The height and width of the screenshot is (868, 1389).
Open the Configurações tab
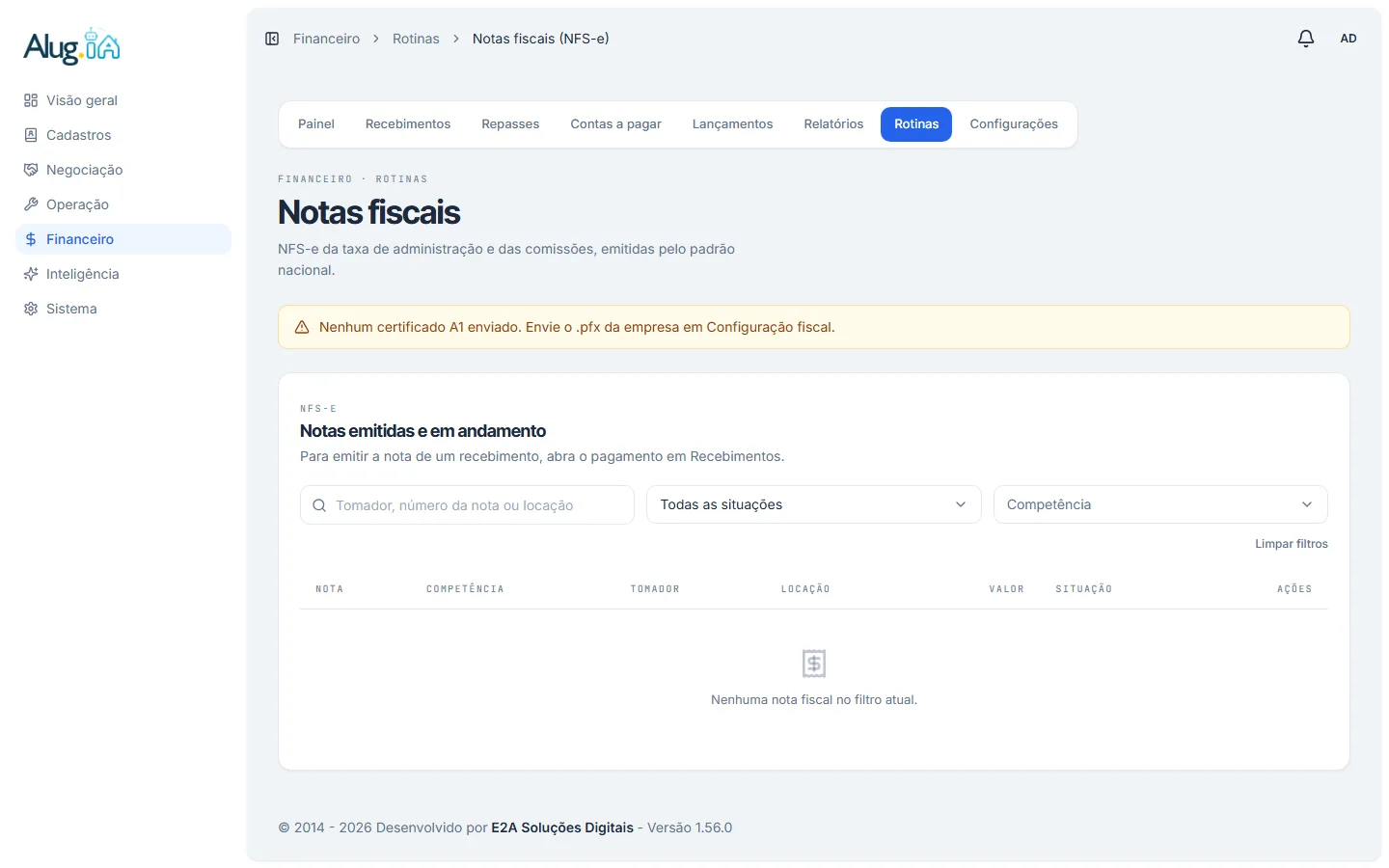coord(1014,124)
